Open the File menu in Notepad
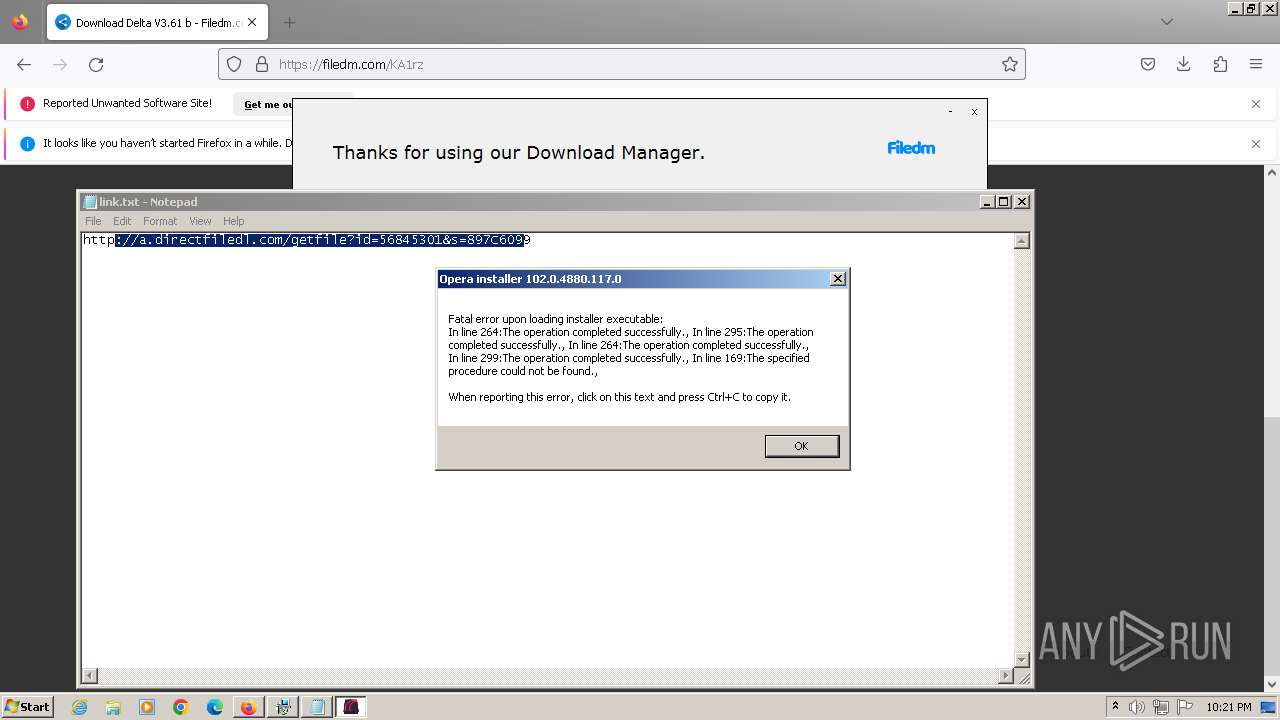 93,221
